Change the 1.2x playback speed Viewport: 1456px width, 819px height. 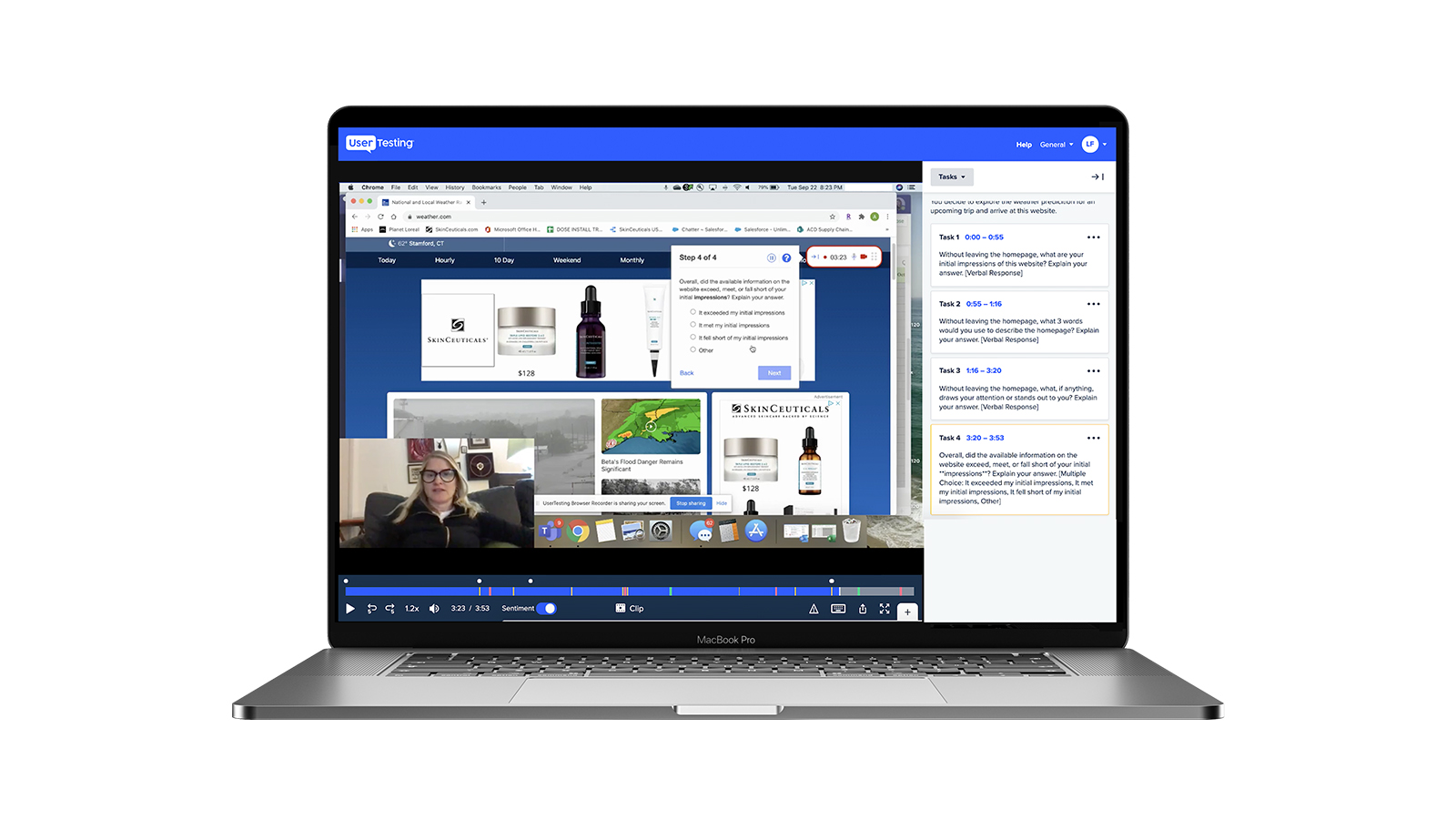click(x=412, y=609)
